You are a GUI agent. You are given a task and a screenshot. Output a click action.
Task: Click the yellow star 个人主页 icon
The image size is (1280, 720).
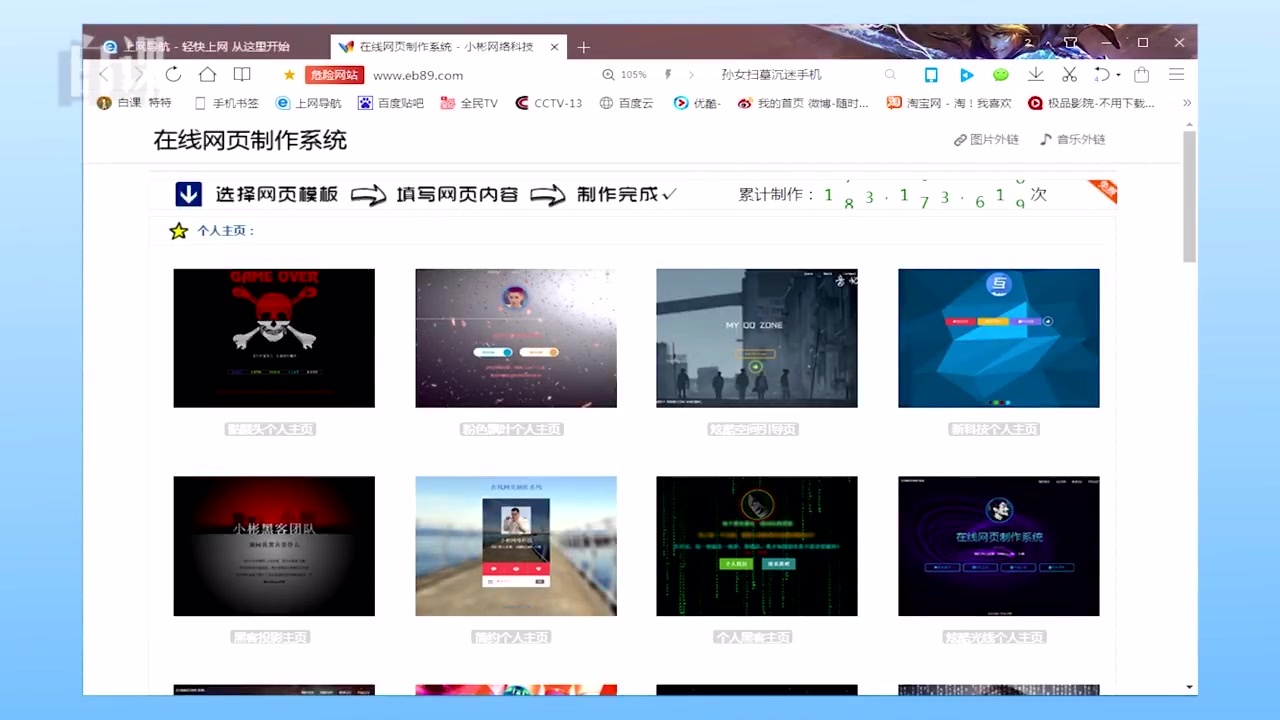coord(179,231)
